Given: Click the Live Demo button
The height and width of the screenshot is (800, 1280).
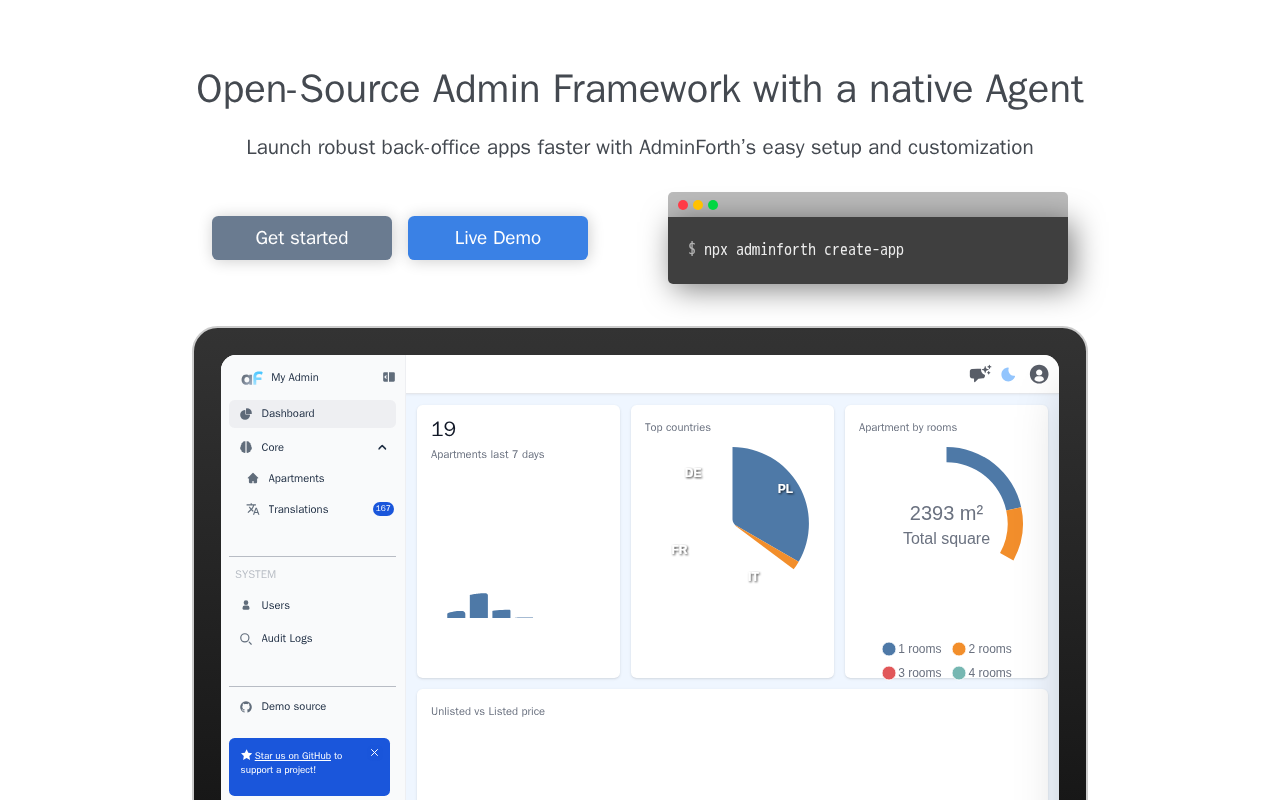Looking at the screenshot, I should [498, 238].
